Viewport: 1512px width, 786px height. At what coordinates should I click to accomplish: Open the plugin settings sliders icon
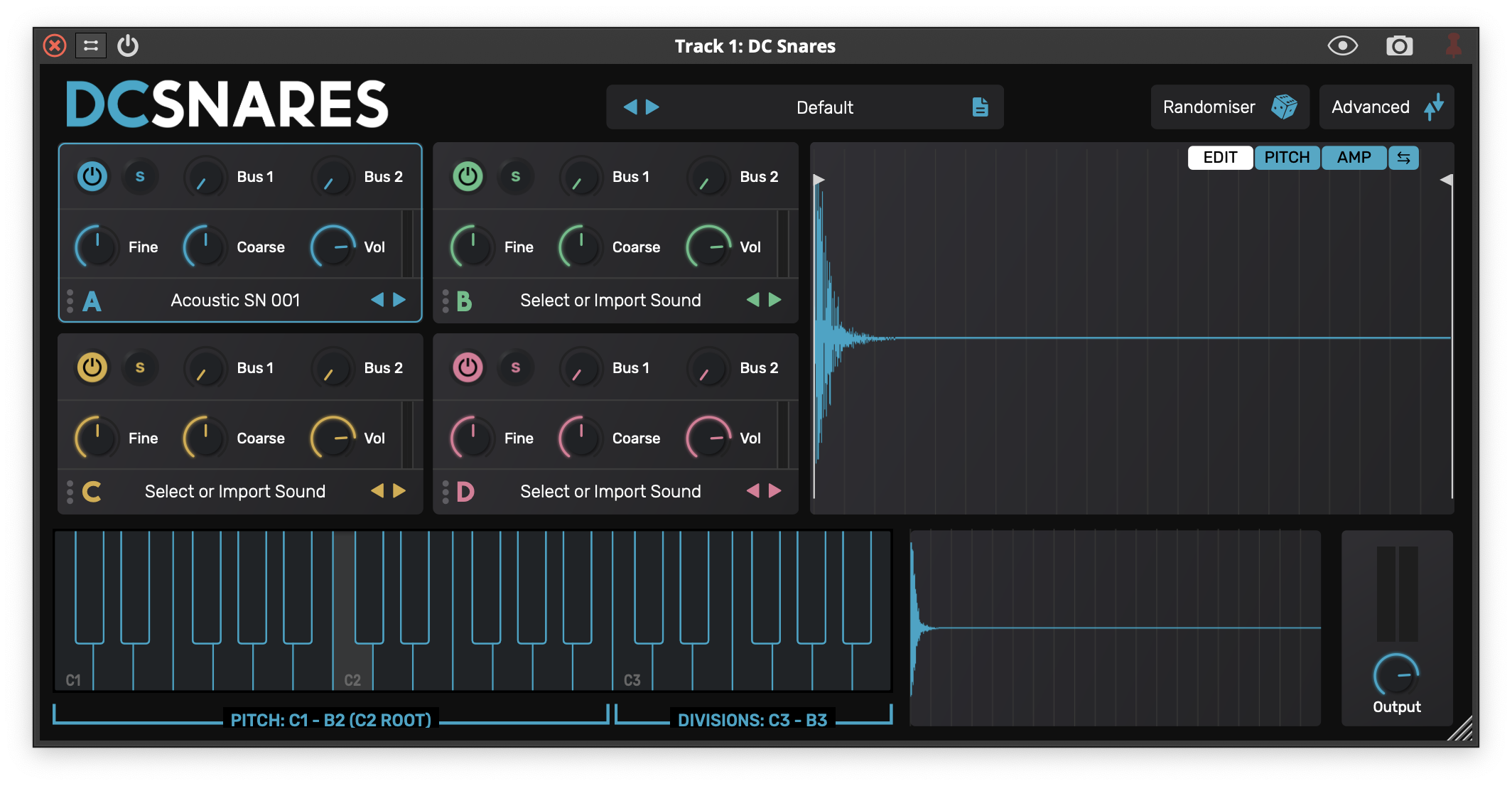[91, 46]
